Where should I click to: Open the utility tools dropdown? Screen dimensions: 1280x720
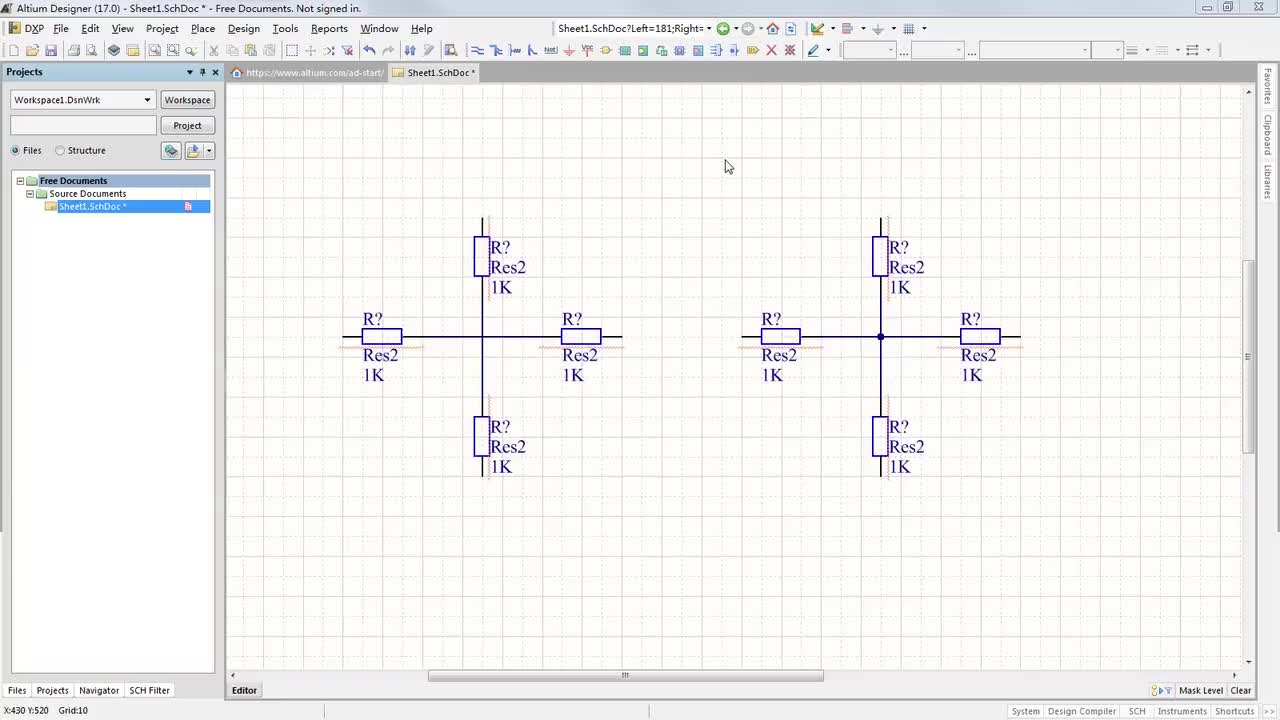832,28
